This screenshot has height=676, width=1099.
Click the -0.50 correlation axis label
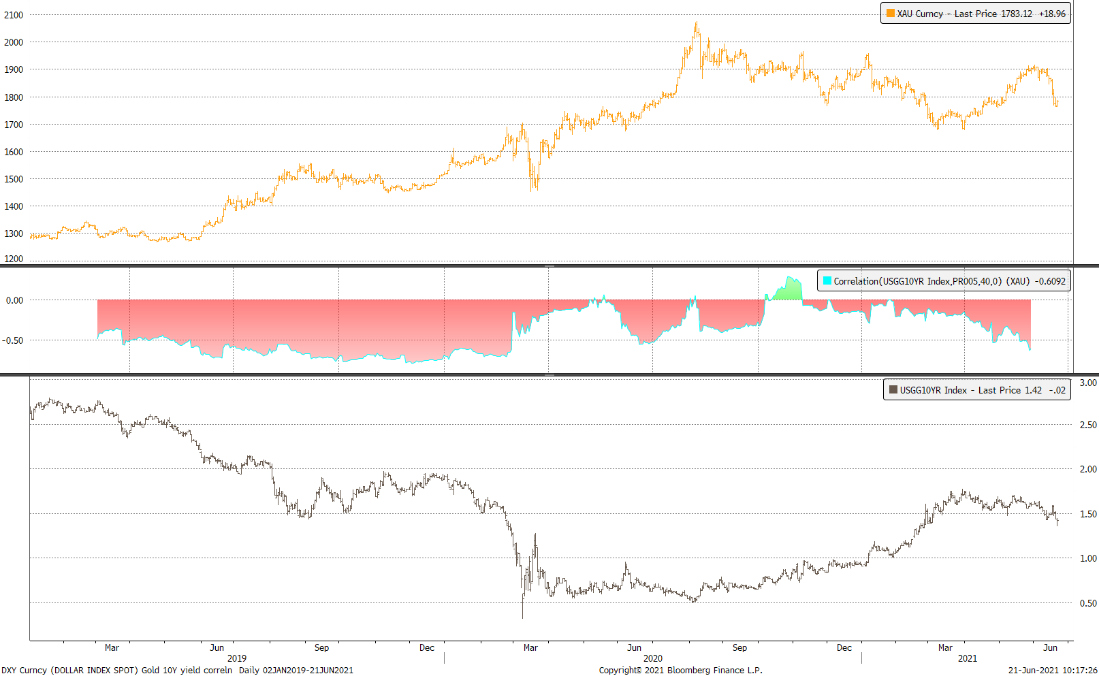tap(14, 340)
